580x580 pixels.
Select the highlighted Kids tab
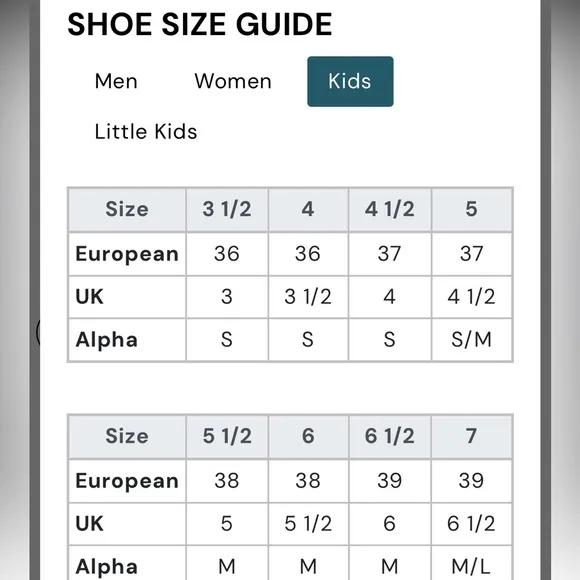point(350,81)
